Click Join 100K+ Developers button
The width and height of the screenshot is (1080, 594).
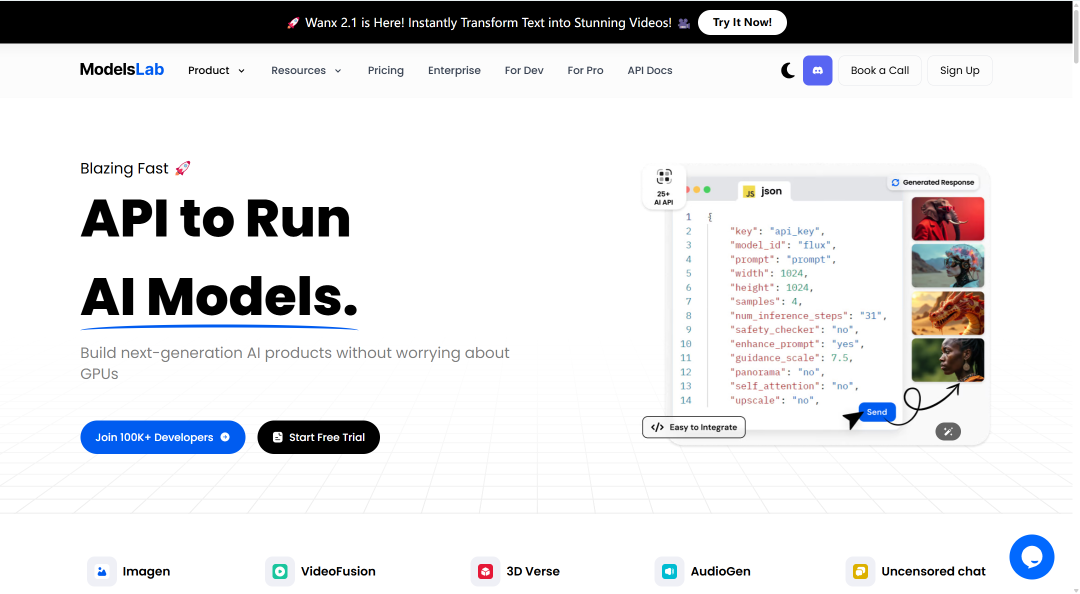[163, 437]
